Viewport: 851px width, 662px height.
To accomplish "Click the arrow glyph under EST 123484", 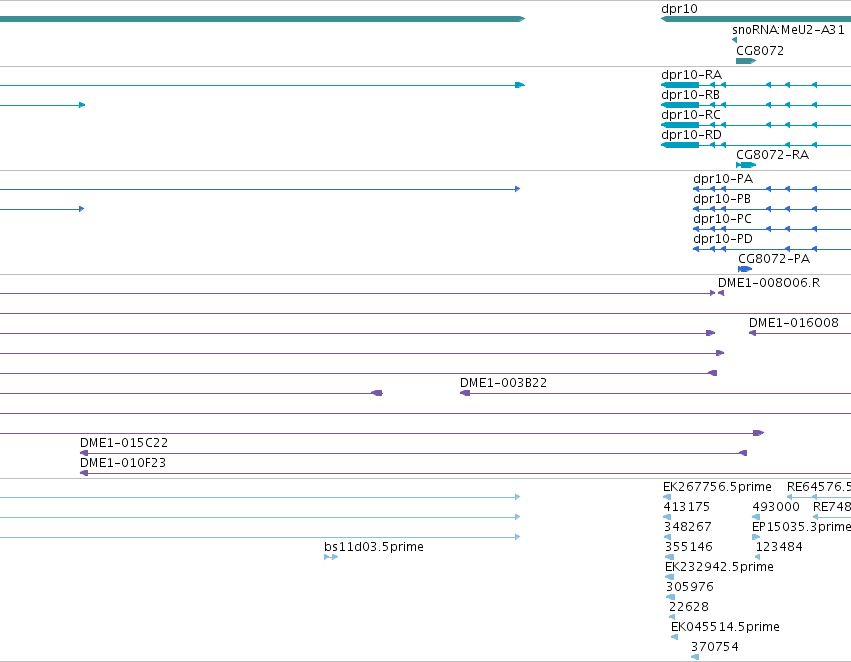I will (758, 557).
